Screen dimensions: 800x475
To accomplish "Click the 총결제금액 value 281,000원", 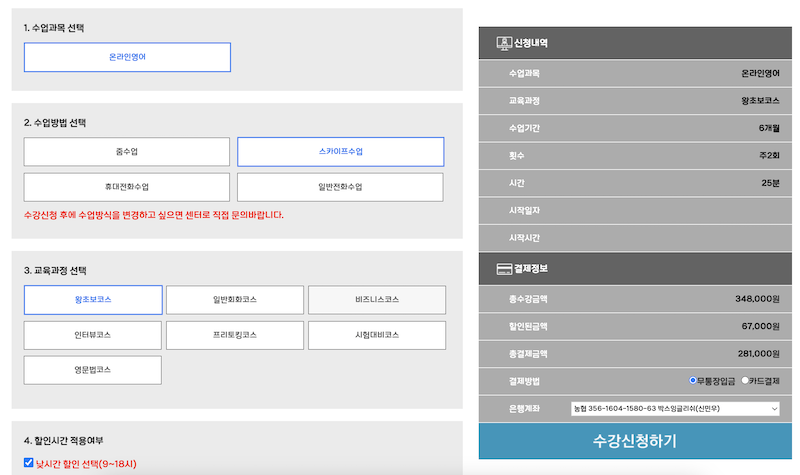I will click(759, 354).
